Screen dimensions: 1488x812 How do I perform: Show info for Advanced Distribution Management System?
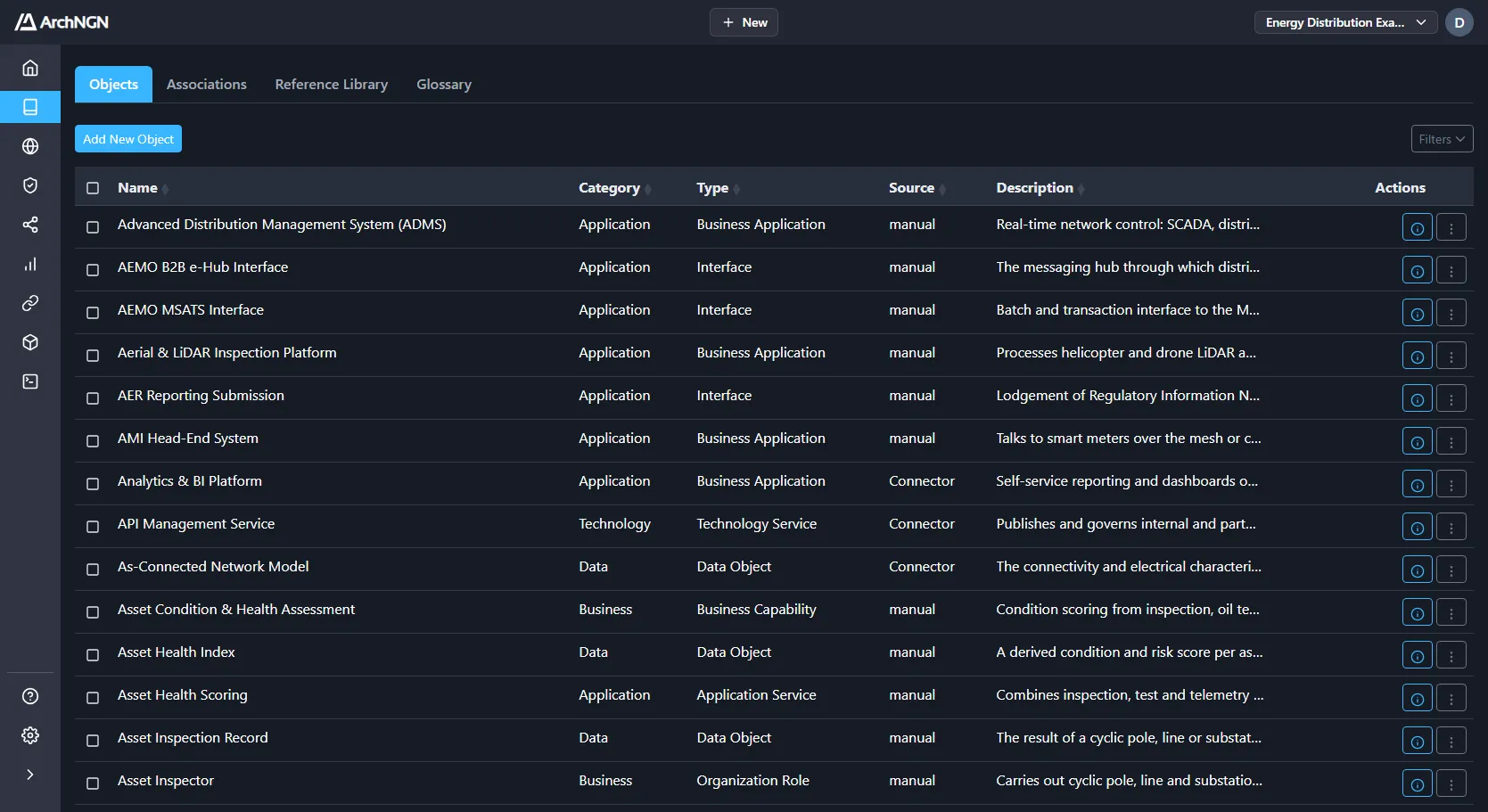pos(1417,228)
